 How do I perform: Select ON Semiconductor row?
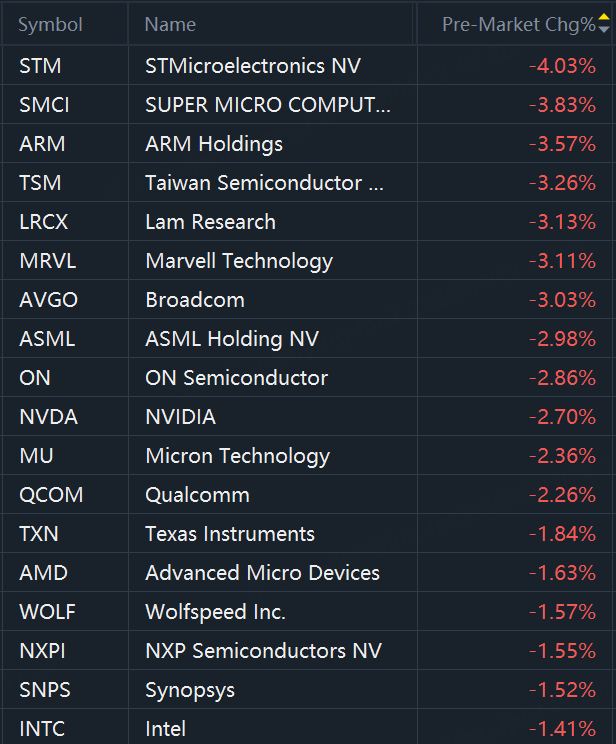(236, 378)
